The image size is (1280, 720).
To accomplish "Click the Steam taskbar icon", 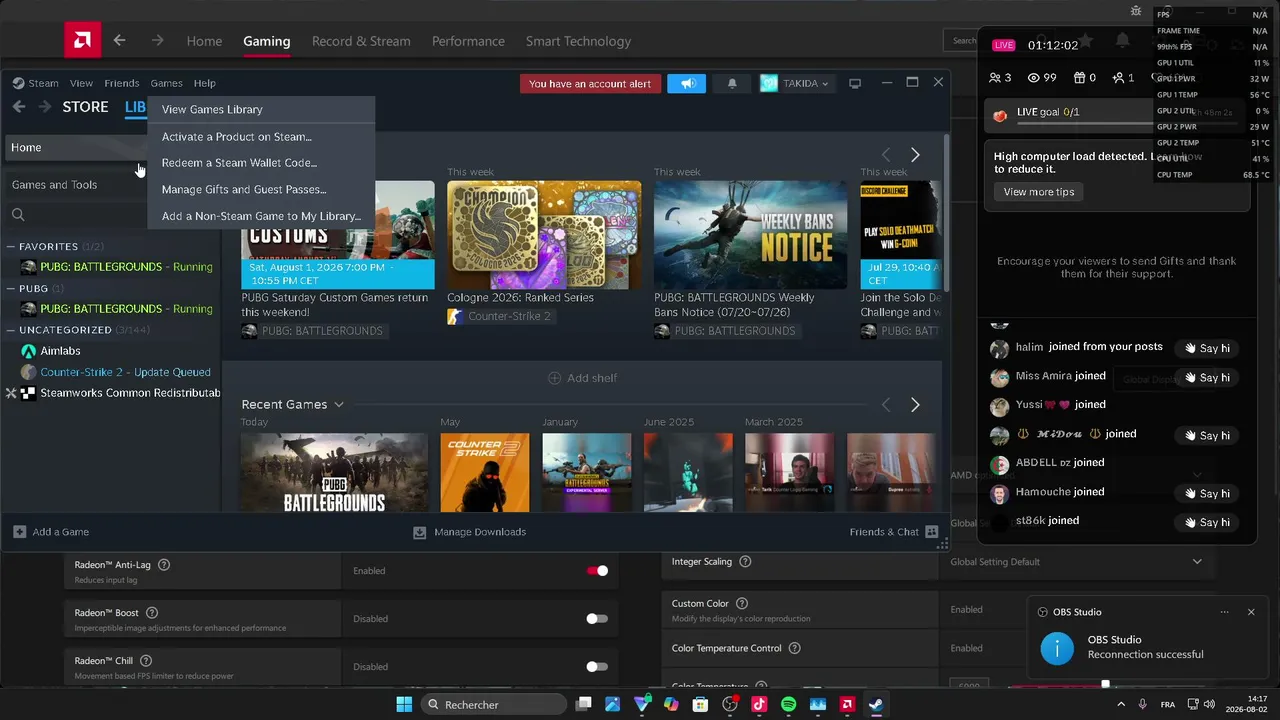I will click(x=875, y=705).
